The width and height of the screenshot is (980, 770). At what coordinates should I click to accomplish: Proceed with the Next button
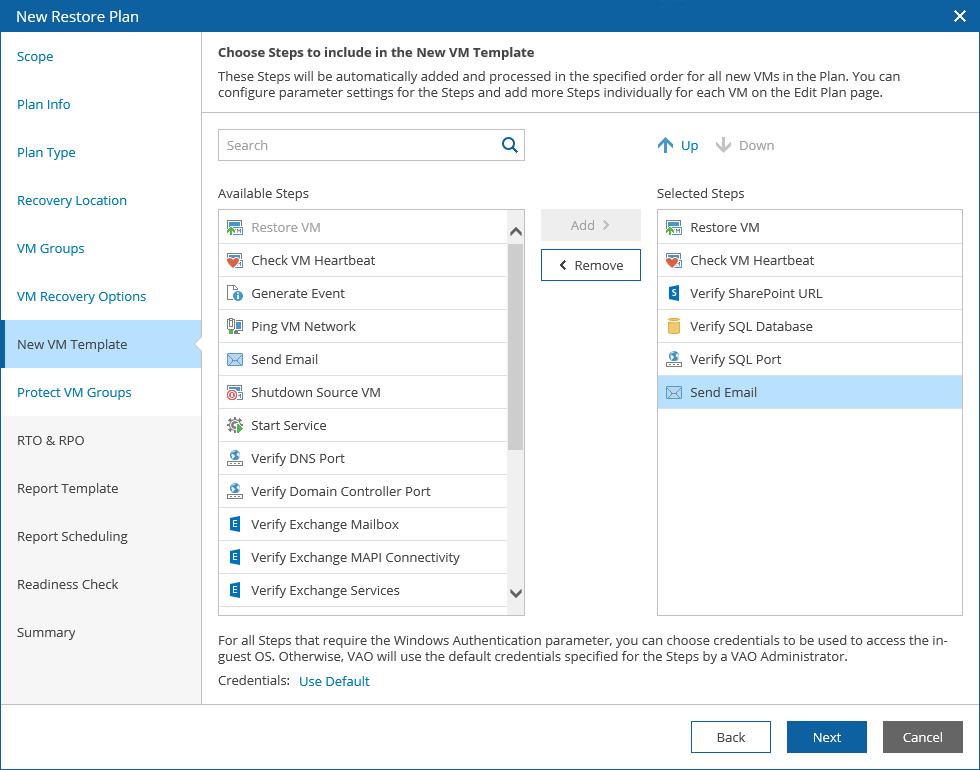(826, 737)
